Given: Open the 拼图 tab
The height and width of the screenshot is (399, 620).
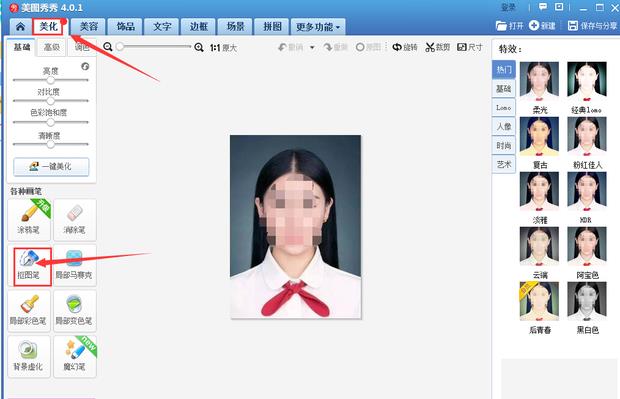Looking at the screenshot, I should [x=272, y=26].
